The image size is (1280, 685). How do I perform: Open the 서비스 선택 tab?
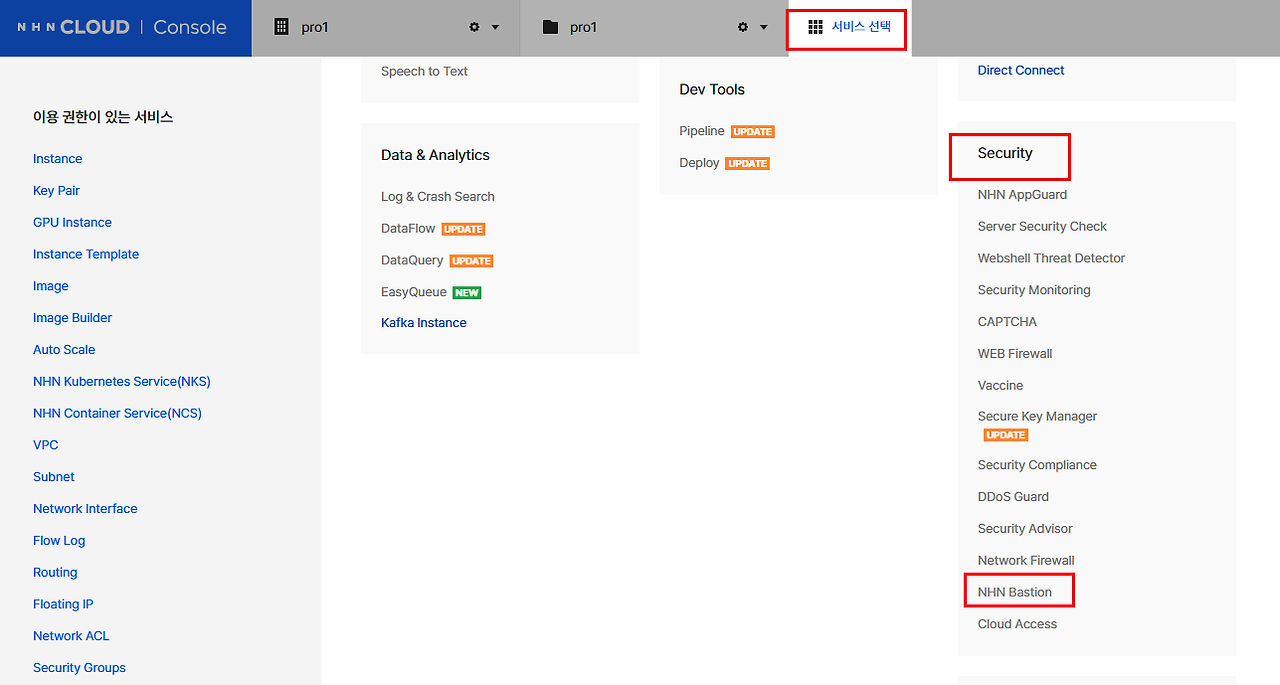coord(847,28)
